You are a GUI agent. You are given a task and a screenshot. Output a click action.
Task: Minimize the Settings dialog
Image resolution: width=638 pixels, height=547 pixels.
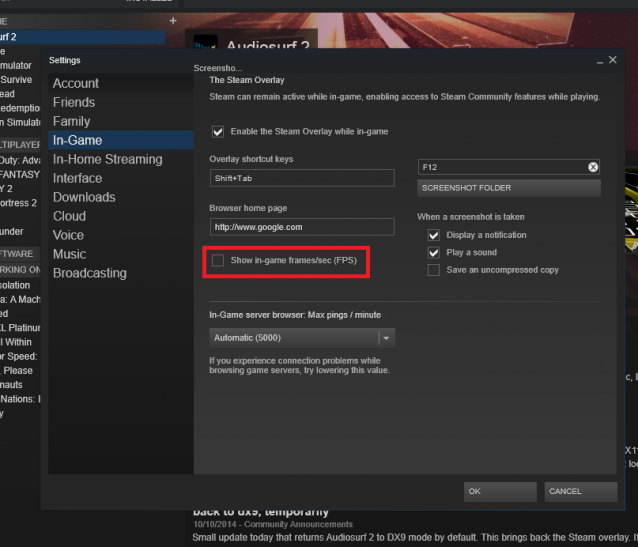pos(600,62)
